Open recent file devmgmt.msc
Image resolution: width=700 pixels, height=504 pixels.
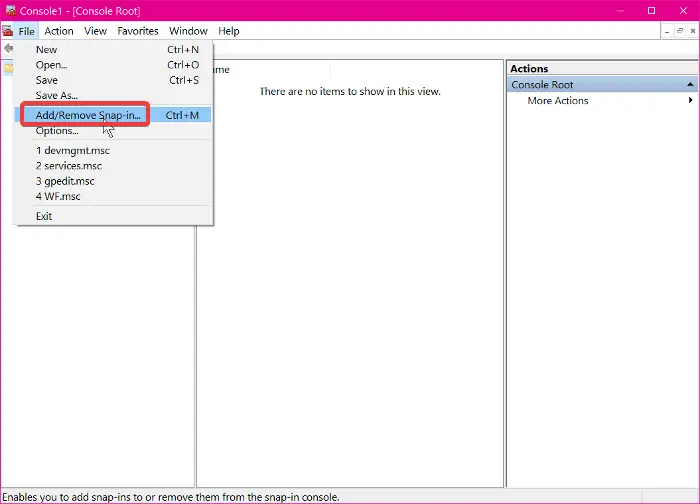[114, 150]
